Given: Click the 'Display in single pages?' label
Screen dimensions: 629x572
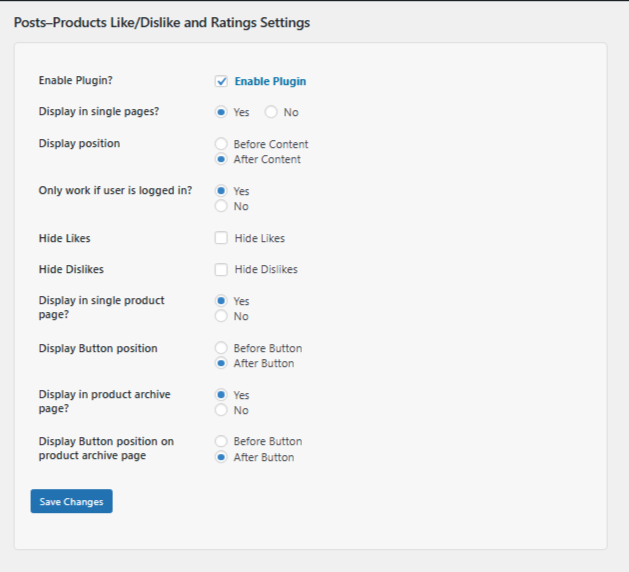Looking at the screenshot, I should (x=99, y=112).
